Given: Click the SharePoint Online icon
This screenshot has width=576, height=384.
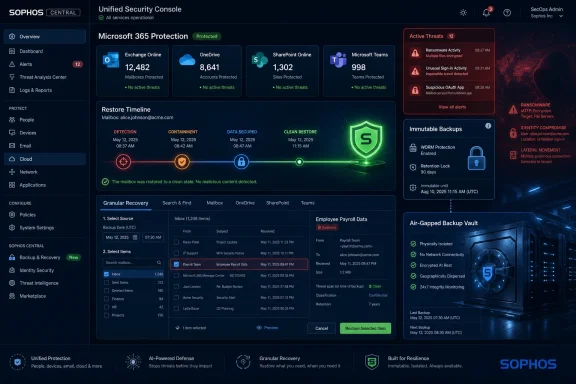Looking at the screenshot, I should click(260, 60).
